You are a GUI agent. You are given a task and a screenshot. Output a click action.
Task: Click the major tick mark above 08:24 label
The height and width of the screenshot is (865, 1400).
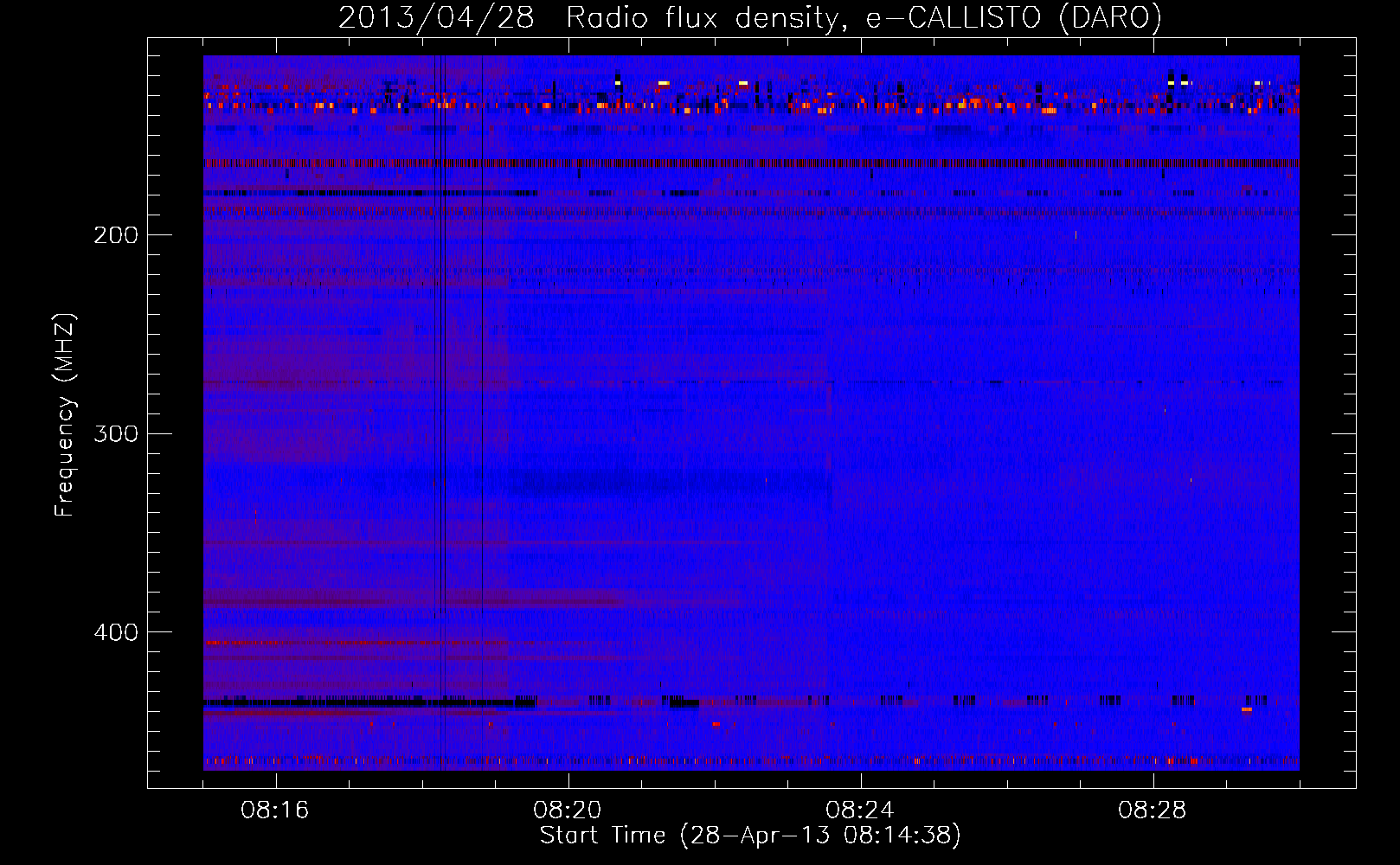pyautogui.click(x=861, y=781)
